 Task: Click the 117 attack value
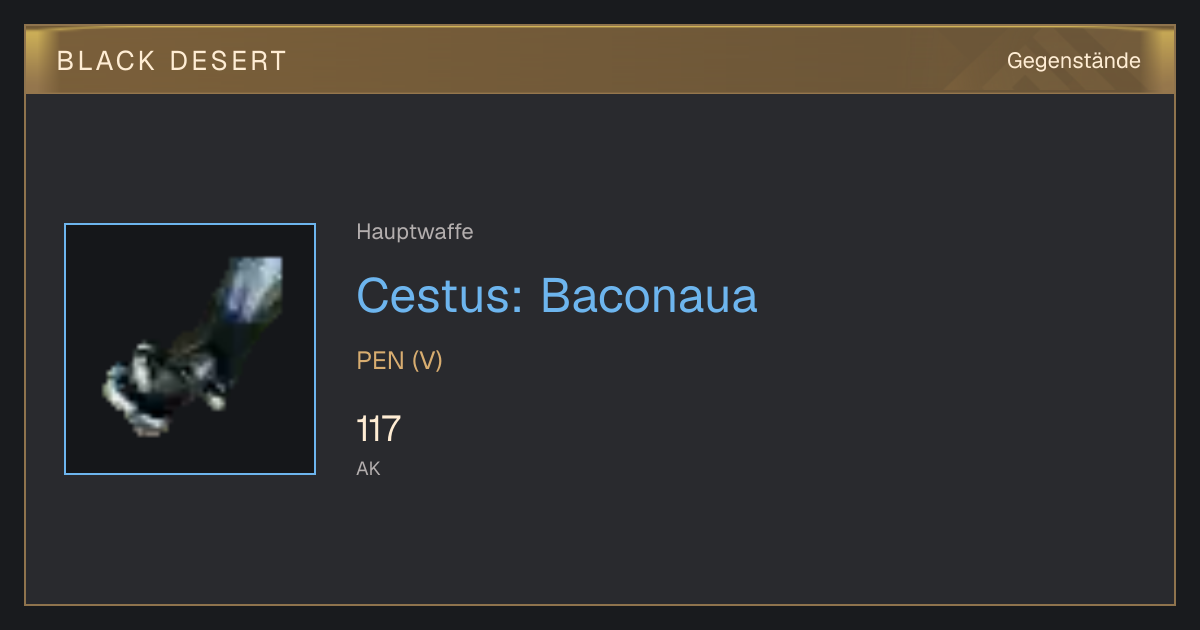[x=378, y=429]
